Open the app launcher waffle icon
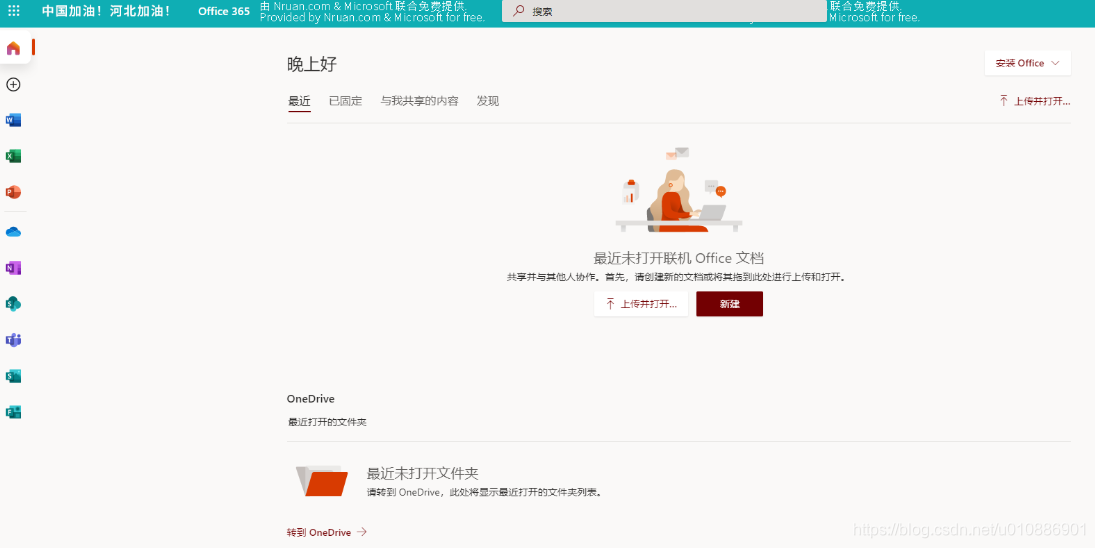Screen dimensions: 1095x548 tap(13, 11)
